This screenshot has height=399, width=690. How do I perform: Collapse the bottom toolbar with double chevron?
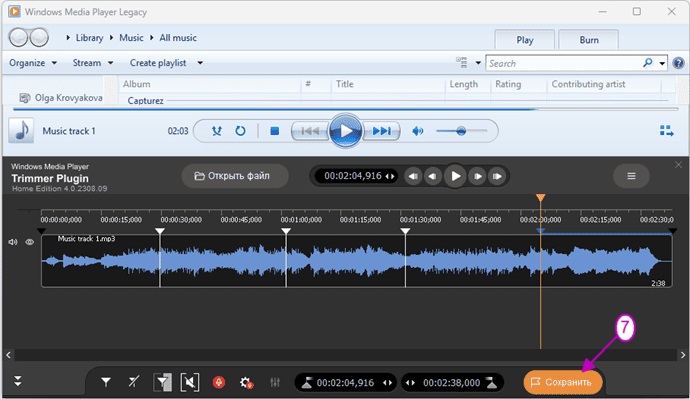click(18, 381)
